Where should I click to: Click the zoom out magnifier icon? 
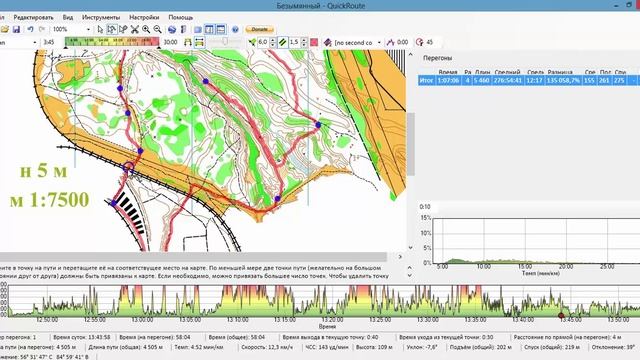pyautogui.click(x=157, y=29)
